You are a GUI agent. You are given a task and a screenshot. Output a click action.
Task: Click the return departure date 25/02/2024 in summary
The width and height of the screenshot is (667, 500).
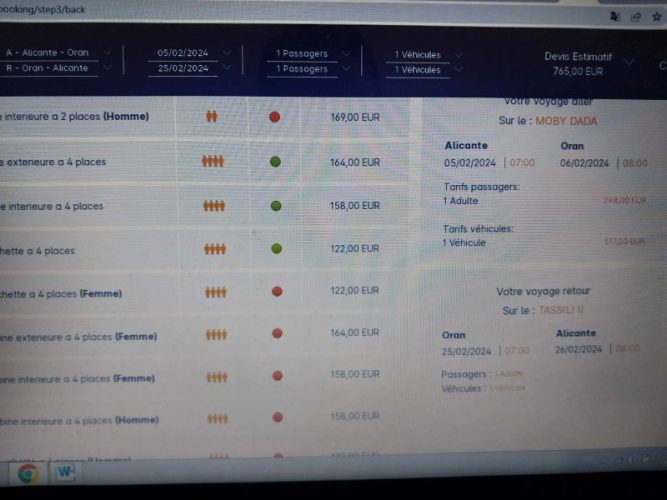[x=466, y=351]
